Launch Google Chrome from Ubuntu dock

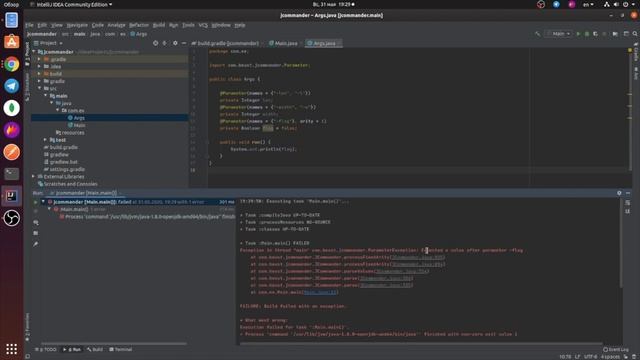point(11,64)
